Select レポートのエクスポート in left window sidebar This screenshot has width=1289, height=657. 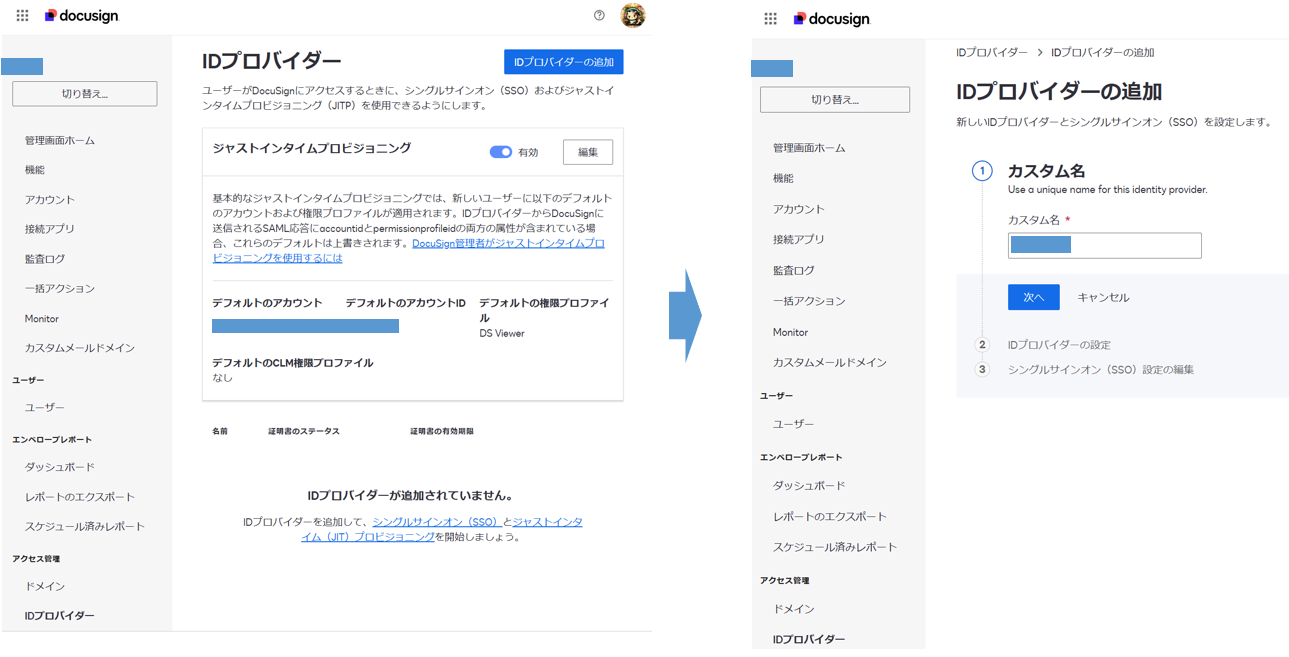click(x=80, y=497)
